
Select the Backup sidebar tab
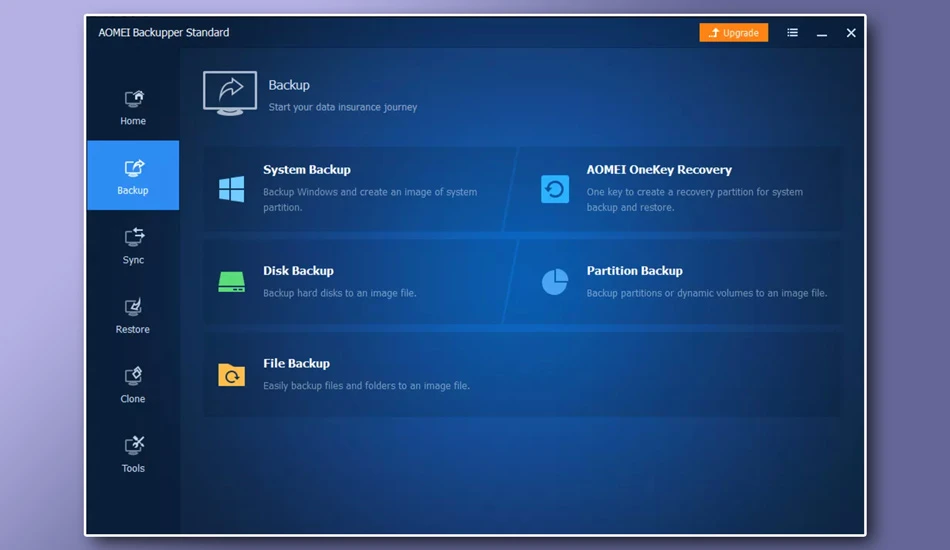coord(133,176)
